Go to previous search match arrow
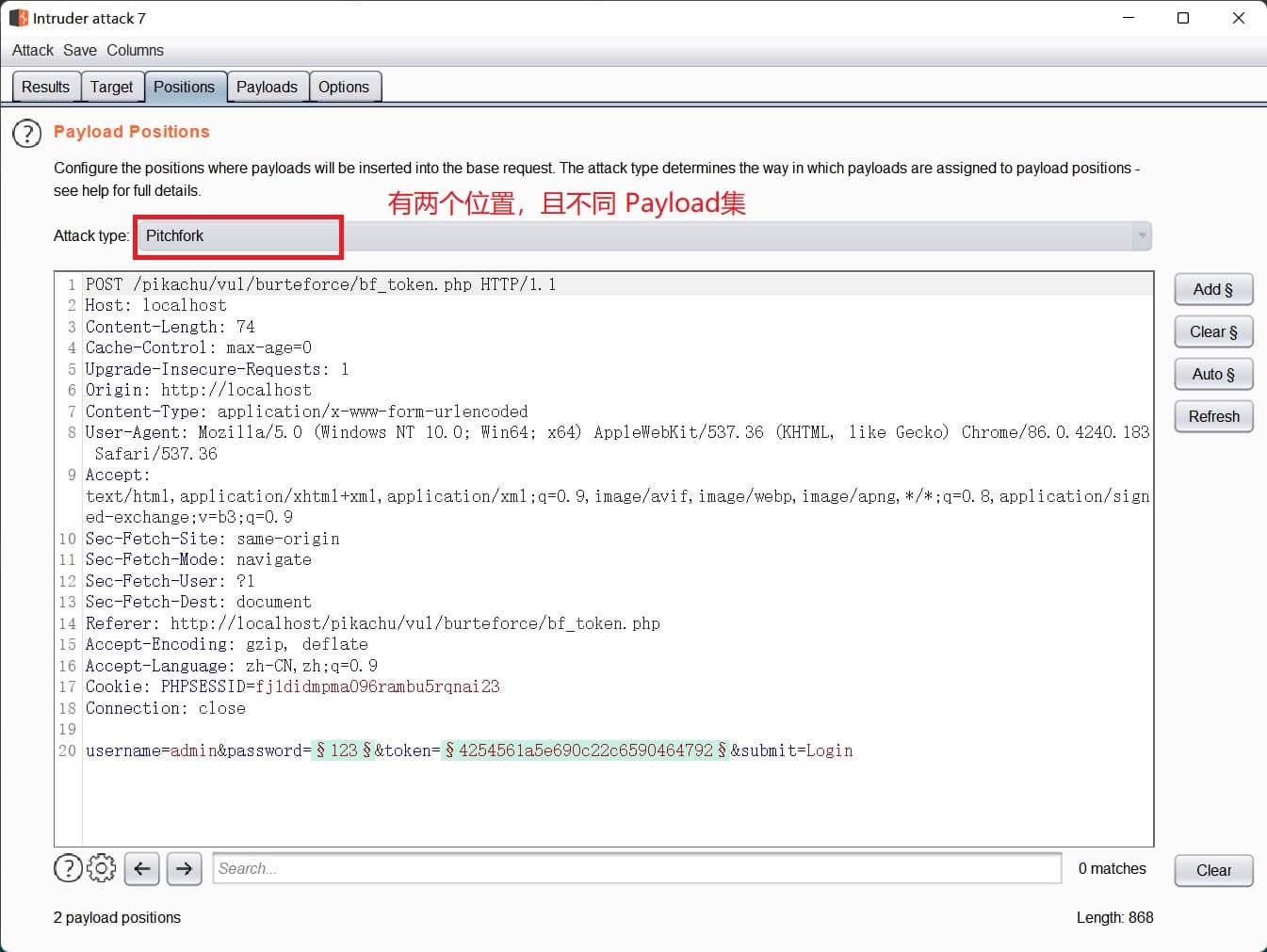 pos(142,868)
